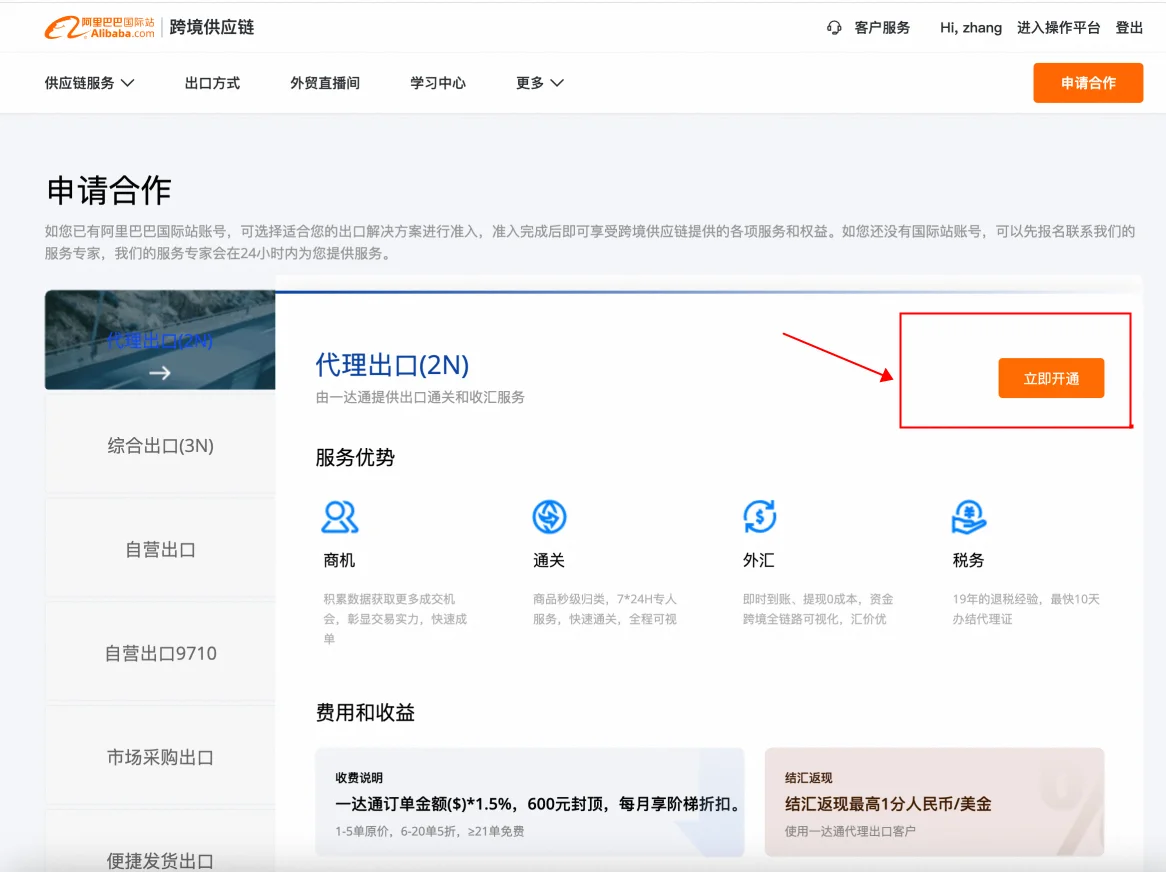The image size is (1166, 872).
Task: Click the 申请合作 orange button
Action: [1088, 83]
